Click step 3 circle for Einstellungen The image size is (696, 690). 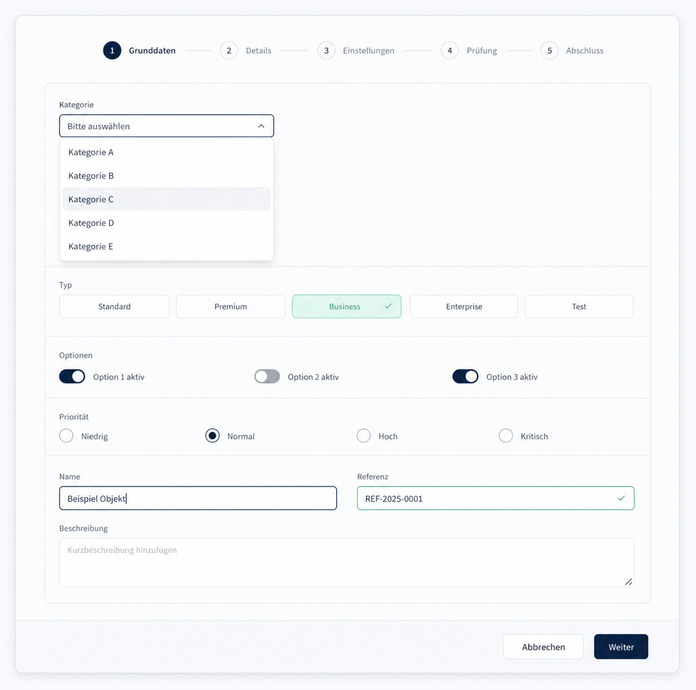point(326,51)
